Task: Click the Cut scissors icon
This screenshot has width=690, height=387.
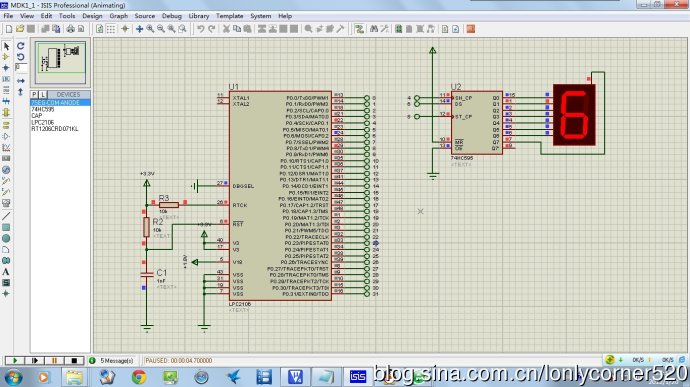Action: [226, 29]
